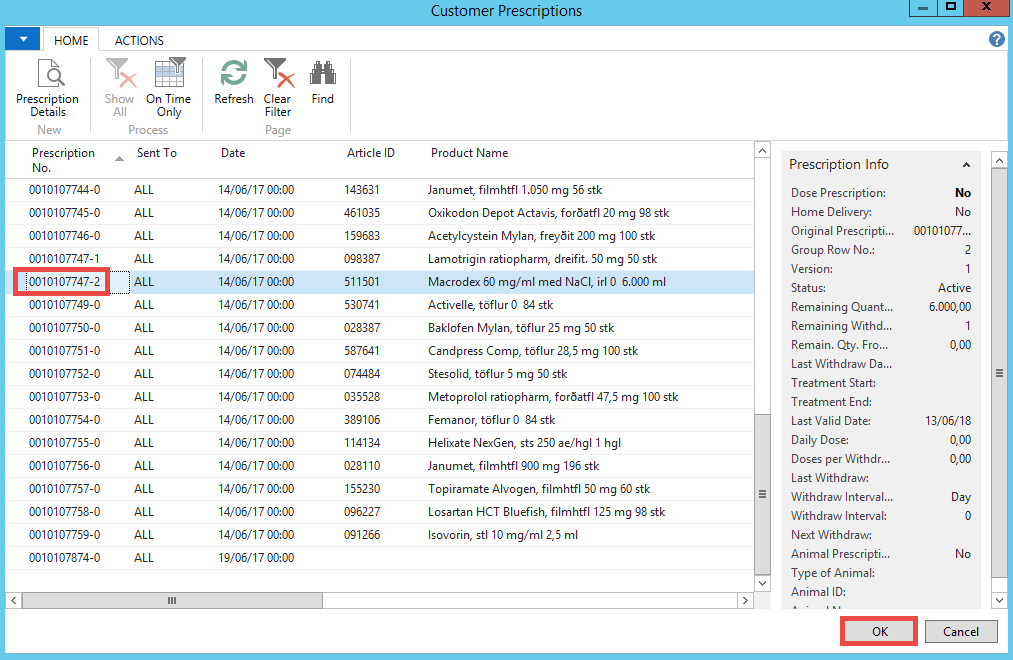The width and height of the screenshot is (1013, 660).
Task: Click the Product Name column header
Action: coord(469,153)
